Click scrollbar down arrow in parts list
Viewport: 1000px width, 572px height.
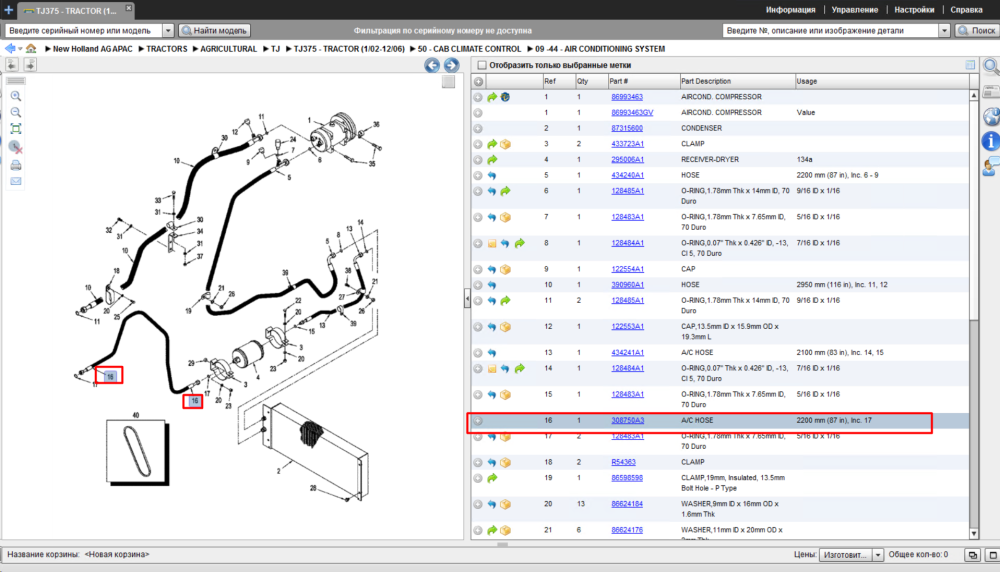click(974, 534)
